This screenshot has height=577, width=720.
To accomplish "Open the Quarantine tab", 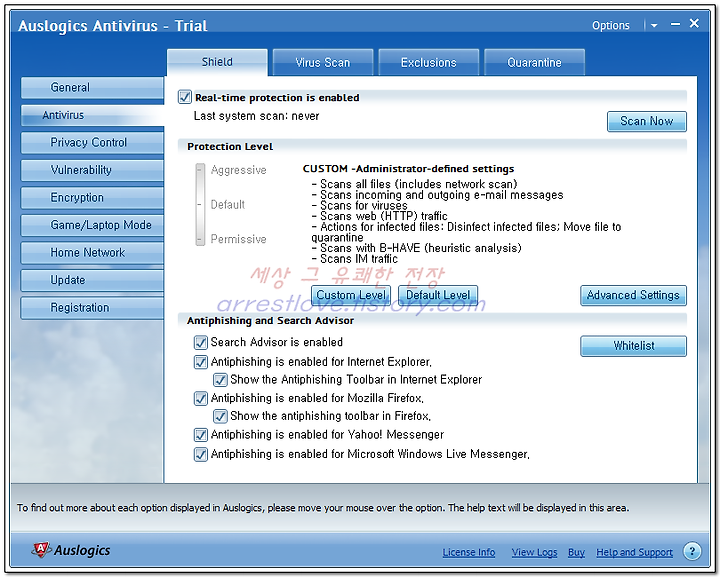I will coord(534,62).
